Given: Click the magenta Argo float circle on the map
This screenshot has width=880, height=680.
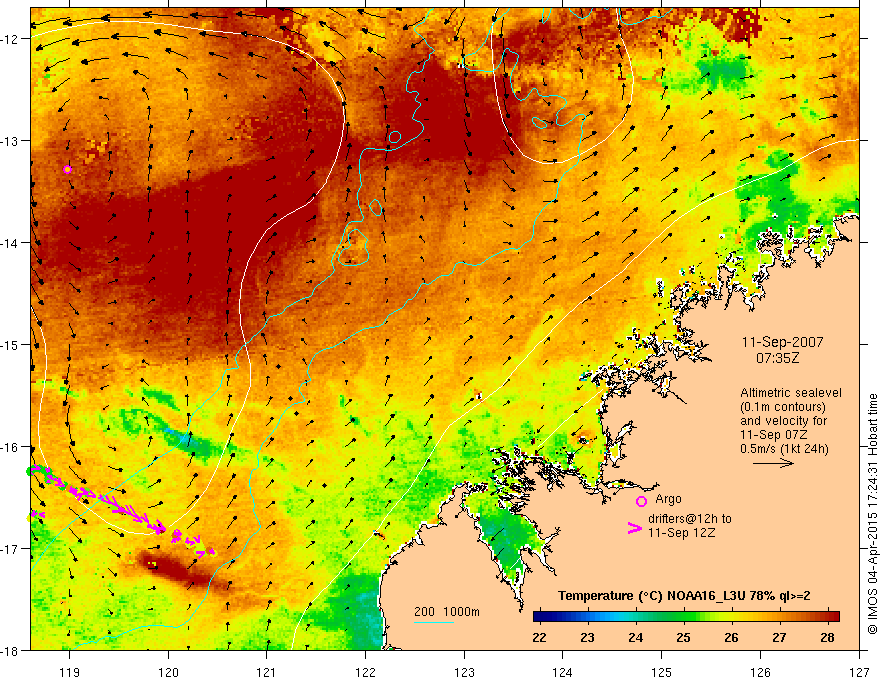Looking at the screenshot, I should tap(67, 169).
